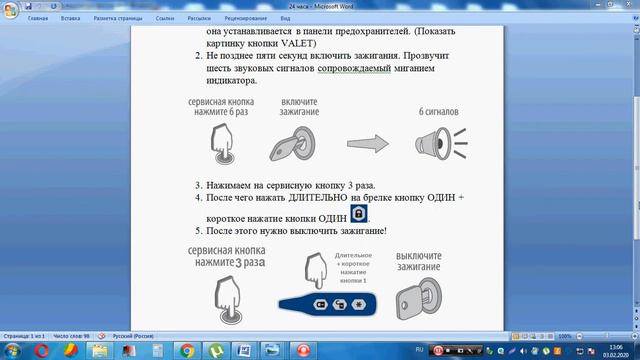Click the uTorrent tray icon
640x360 pixels.
pos(546,351)
